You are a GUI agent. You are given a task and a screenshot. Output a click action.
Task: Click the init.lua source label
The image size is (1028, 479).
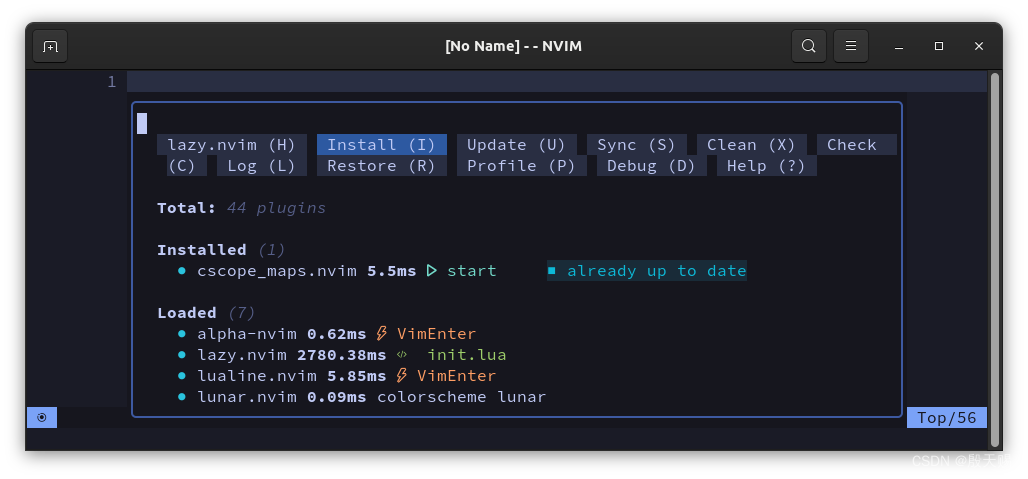[x=467, y=354]
